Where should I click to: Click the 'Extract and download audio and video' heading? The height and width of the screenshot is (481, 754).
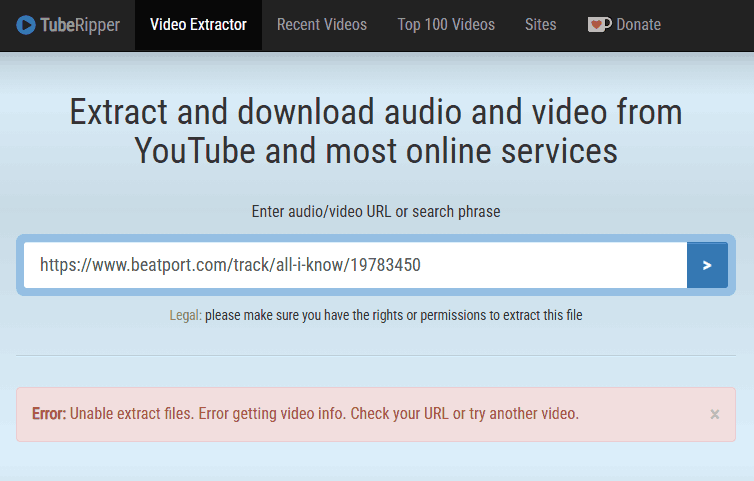coord(376,131)
